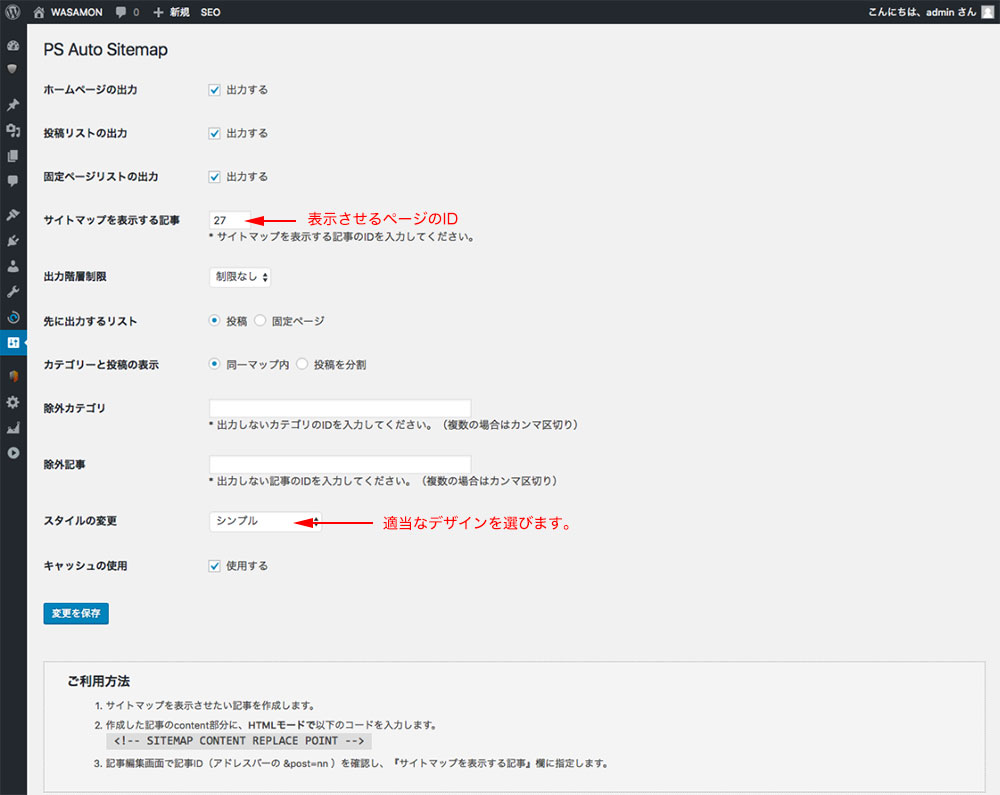Open the 新規 (new) plus menu
This screenshot has width=1000, height=795.
171,12
